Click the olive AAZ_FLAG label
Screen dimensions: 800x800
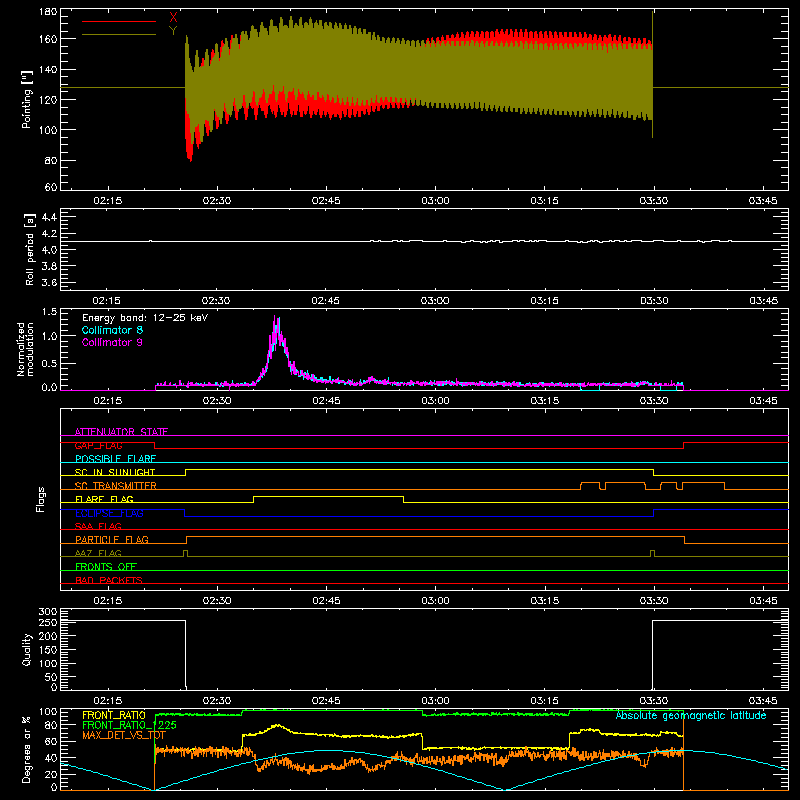point(98,553)
